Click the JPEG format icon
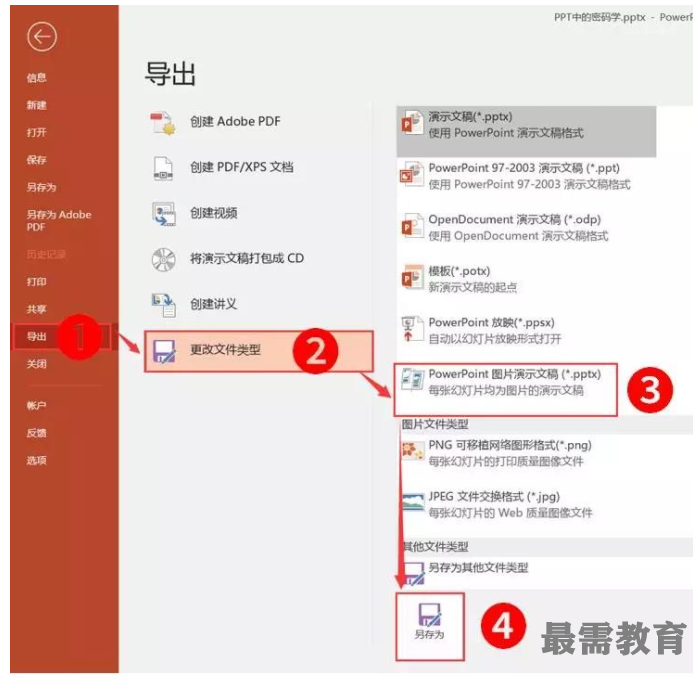Viewport: 693px width, 678px height. coord(413,501)
